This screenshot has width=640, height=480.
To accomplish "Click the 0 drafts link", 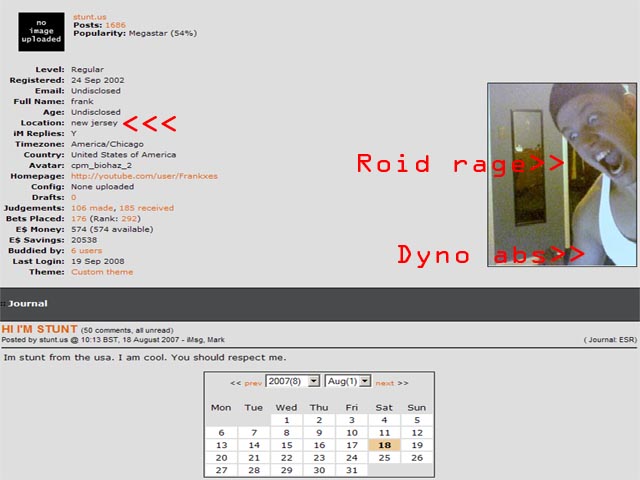I will (73, 197).
